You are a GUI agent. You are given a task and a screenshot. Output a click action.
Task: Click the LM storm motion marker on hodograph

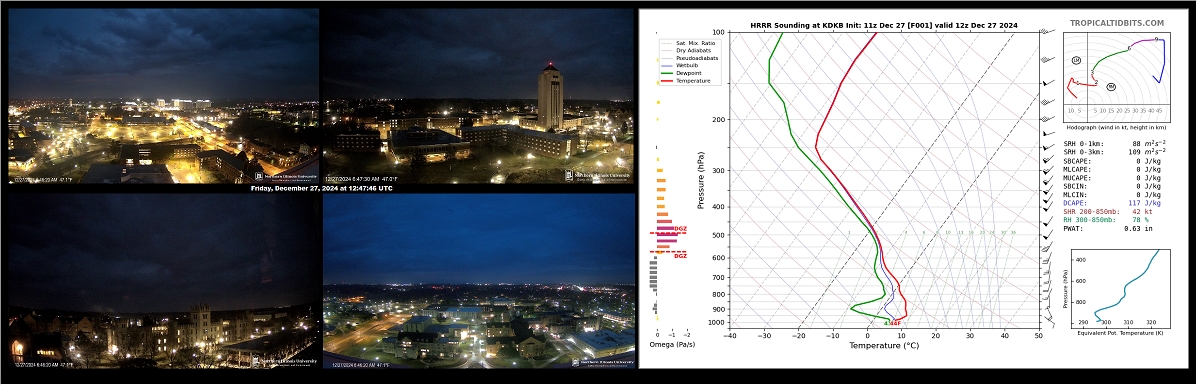(x=1076, y=60)
